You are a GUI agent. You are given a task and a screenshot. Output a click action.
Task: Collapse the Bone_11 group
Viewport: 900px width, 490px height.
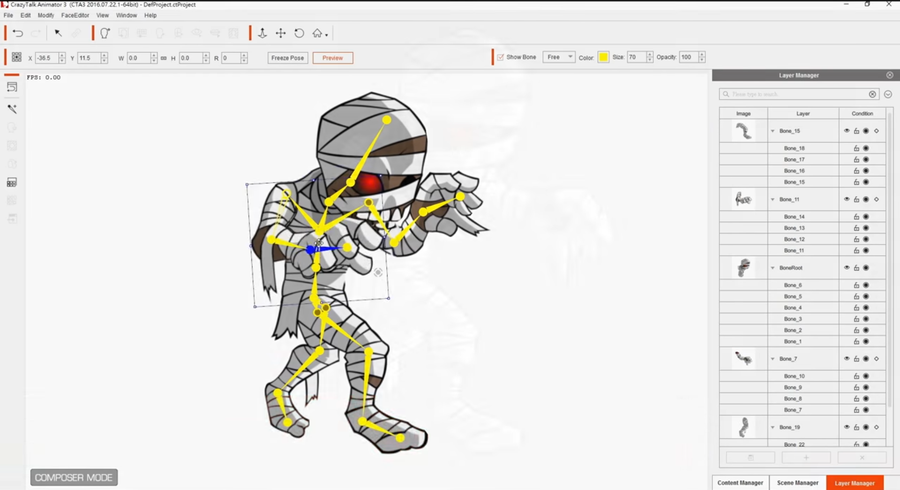(773, 199)
